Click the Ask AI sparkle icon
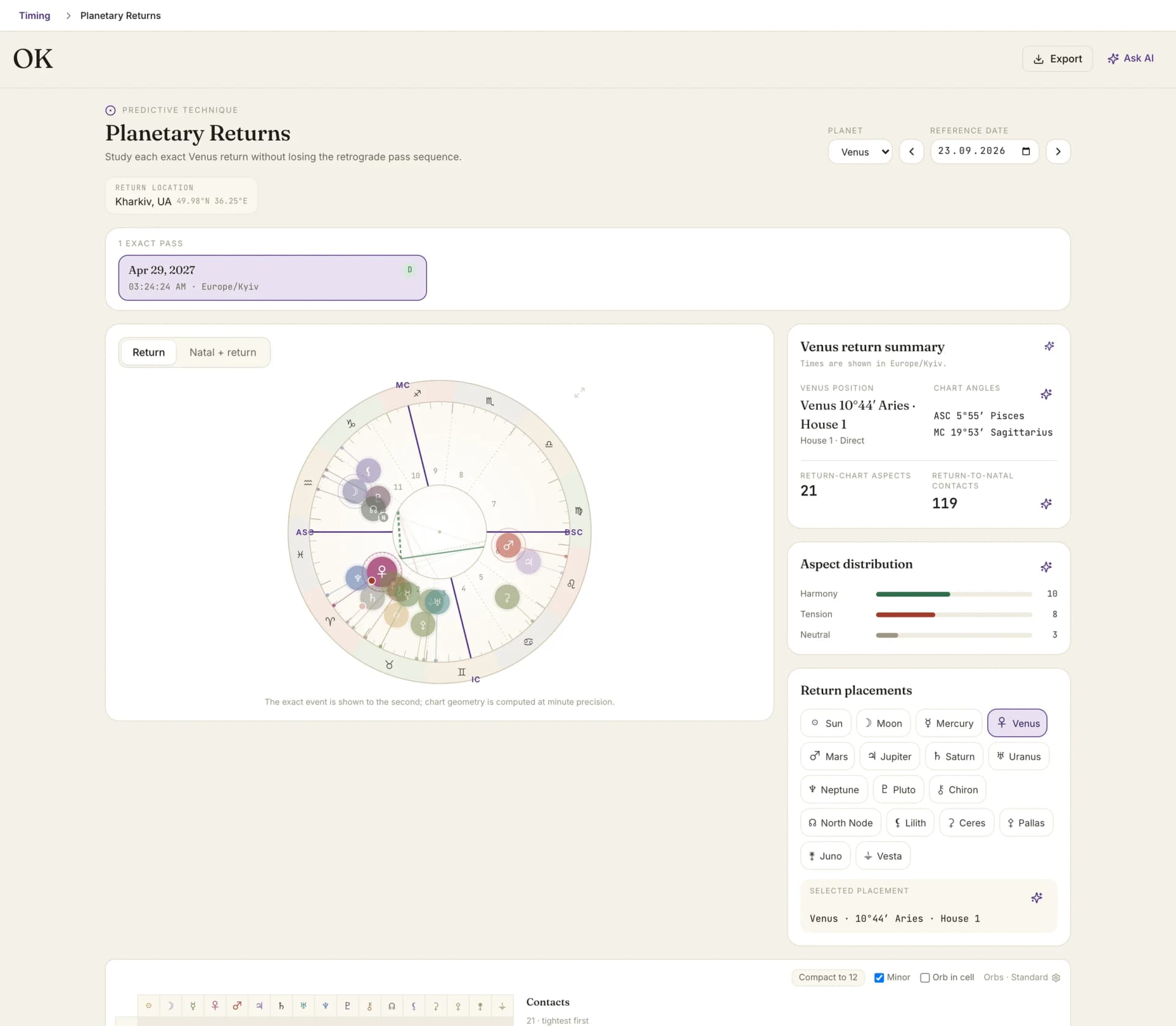Screen dimensions: 1176x1026 pos(1113,59)
